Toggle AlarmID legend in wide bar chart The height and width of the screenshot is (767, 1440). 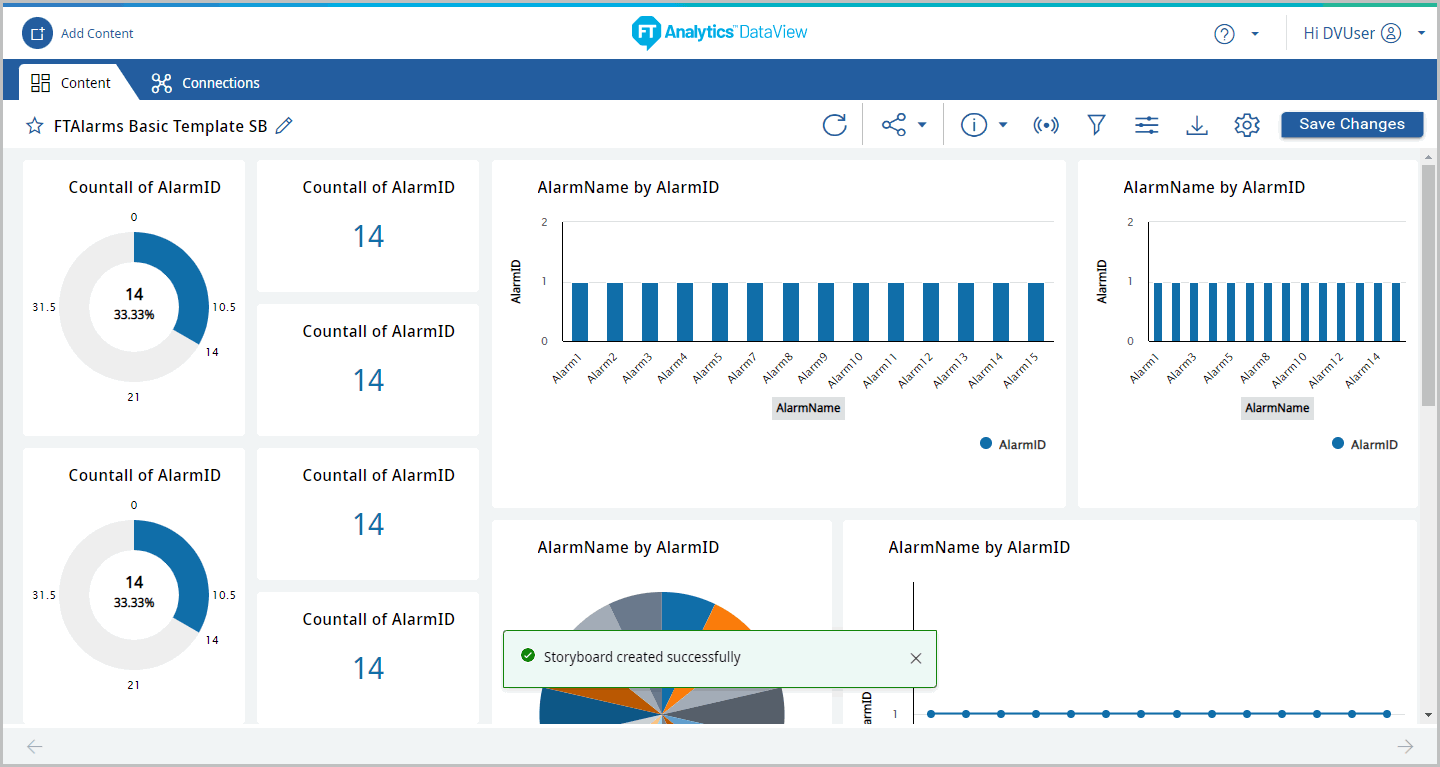1013,444
